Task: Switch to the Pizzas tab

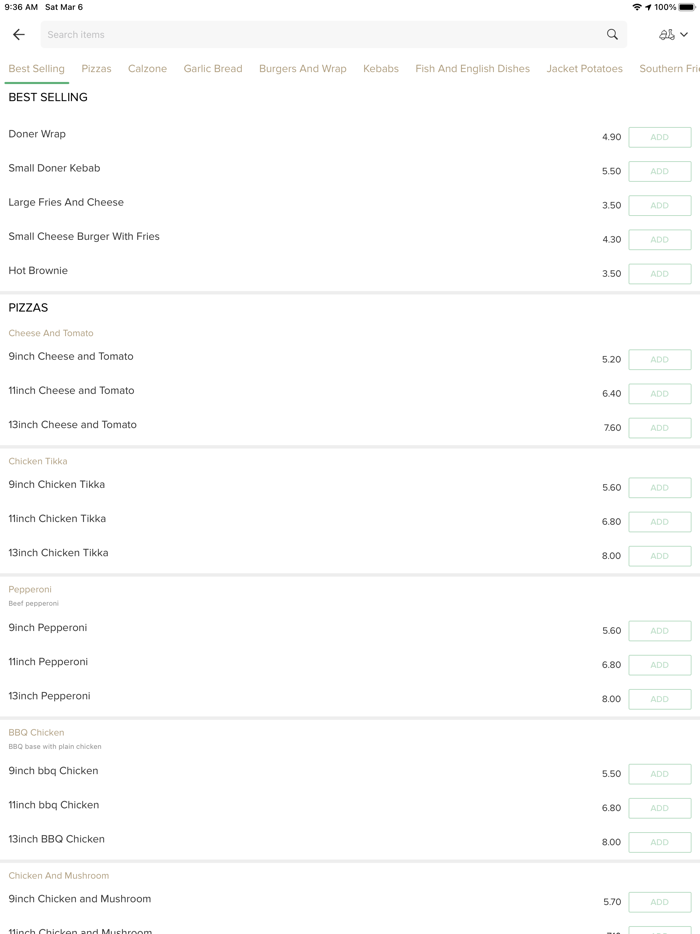Action: (96, 69)
